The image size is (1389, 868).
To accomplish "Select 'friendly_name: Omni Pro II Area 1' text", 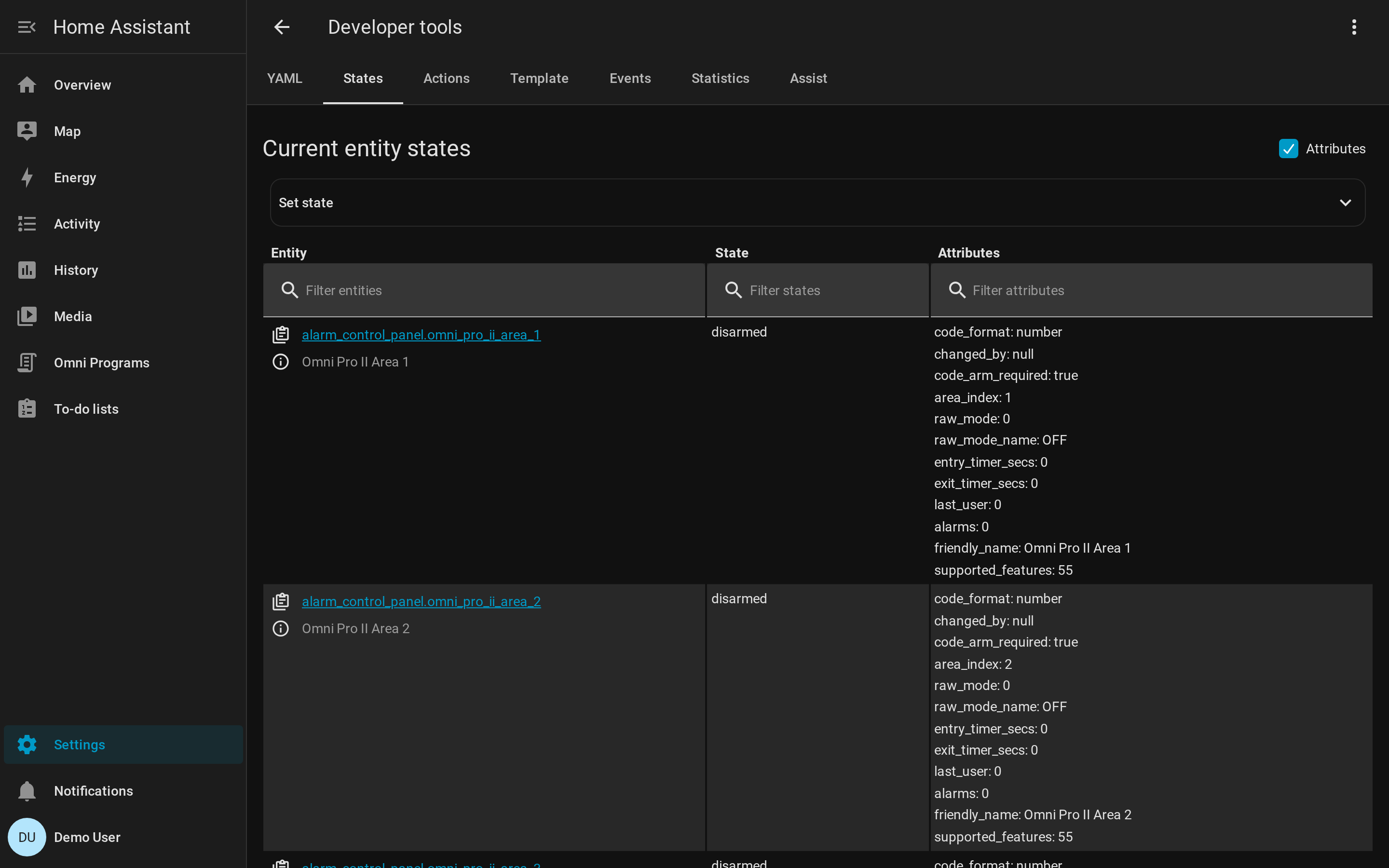I will (x=1032, y=548).
